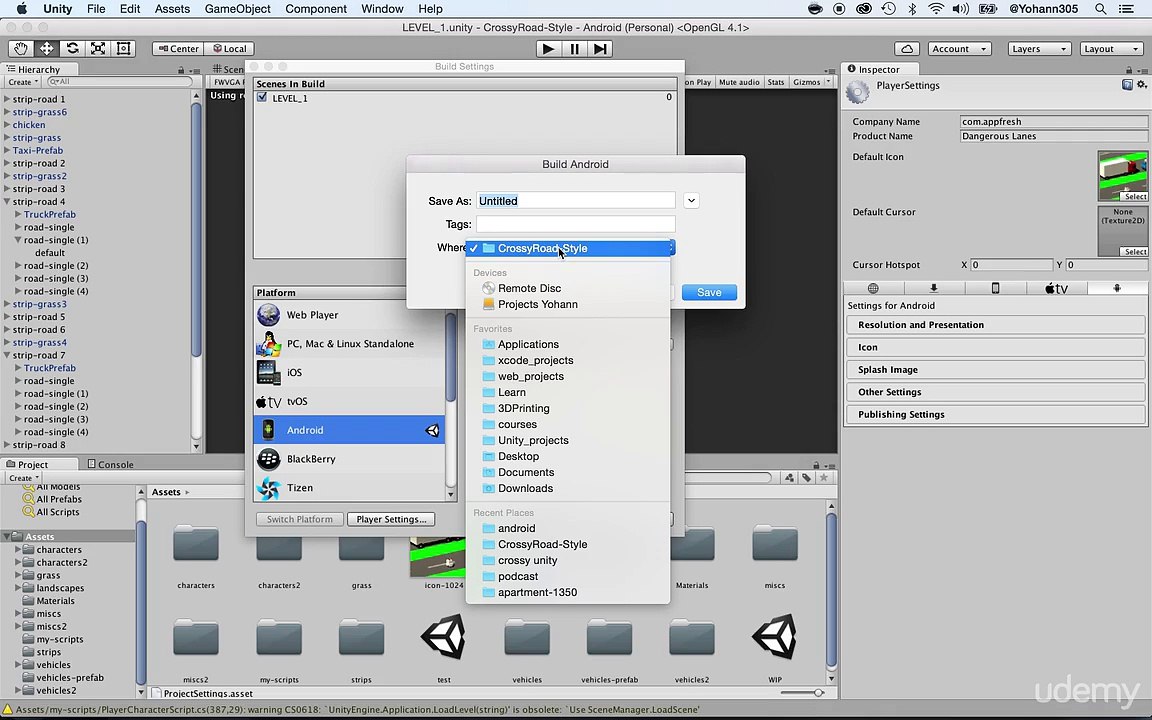Image resolution: width=1152 pixels, height=720 pixels.
Task: Open the Assets menu
Action: coord(172,9)
